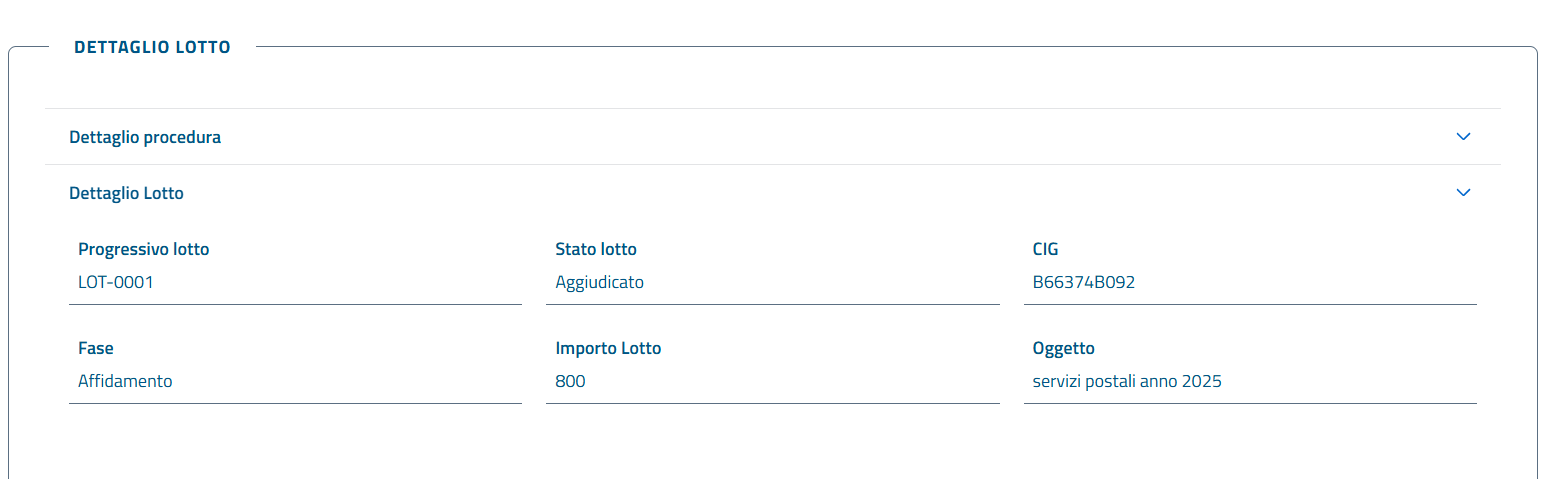The image size is (1547, 479).
Task: Toggle the Dettaglio Lotto accordion header
Action: [x=772, y=193]
